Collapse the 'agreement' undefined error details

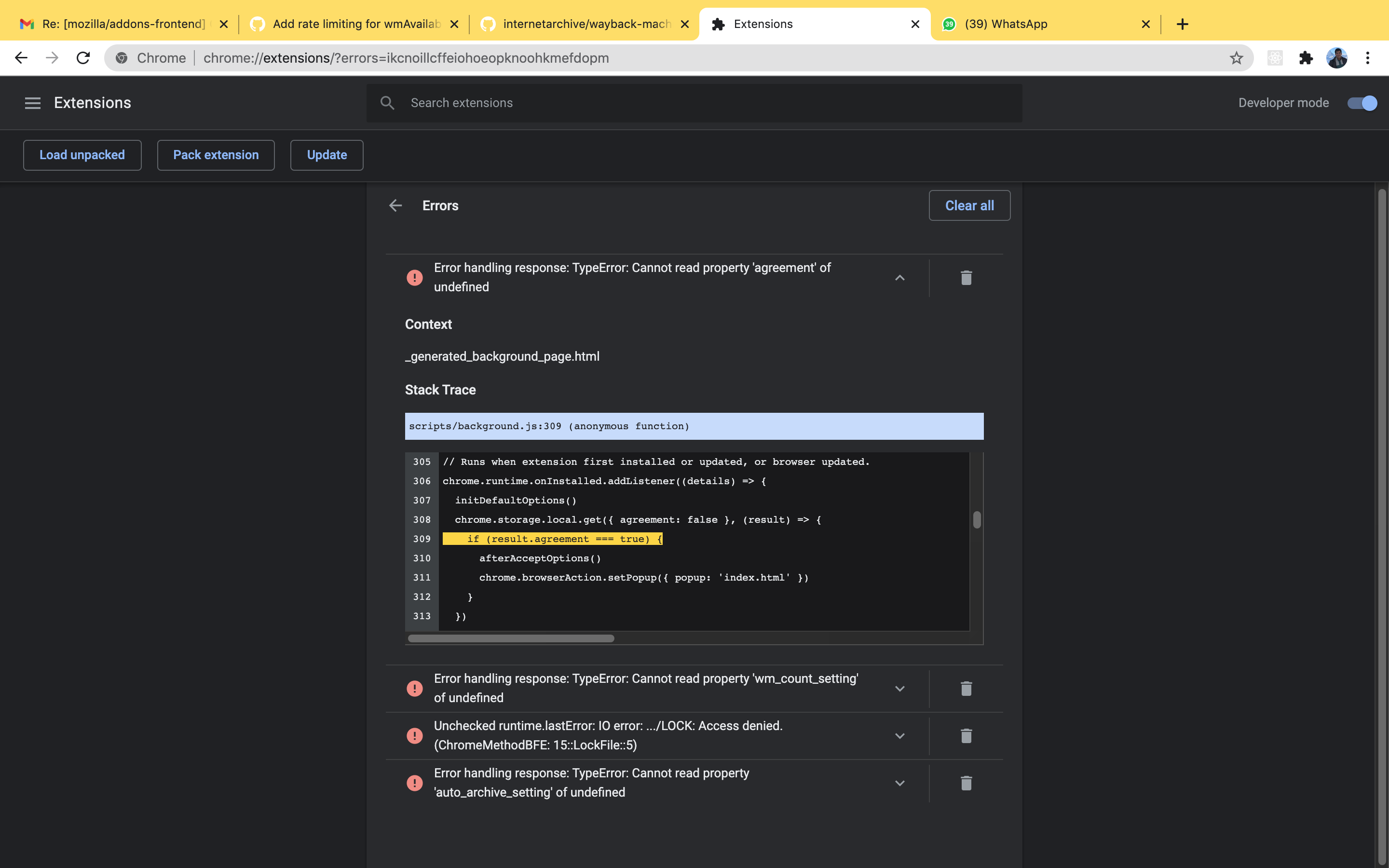[x=899, y=277]
